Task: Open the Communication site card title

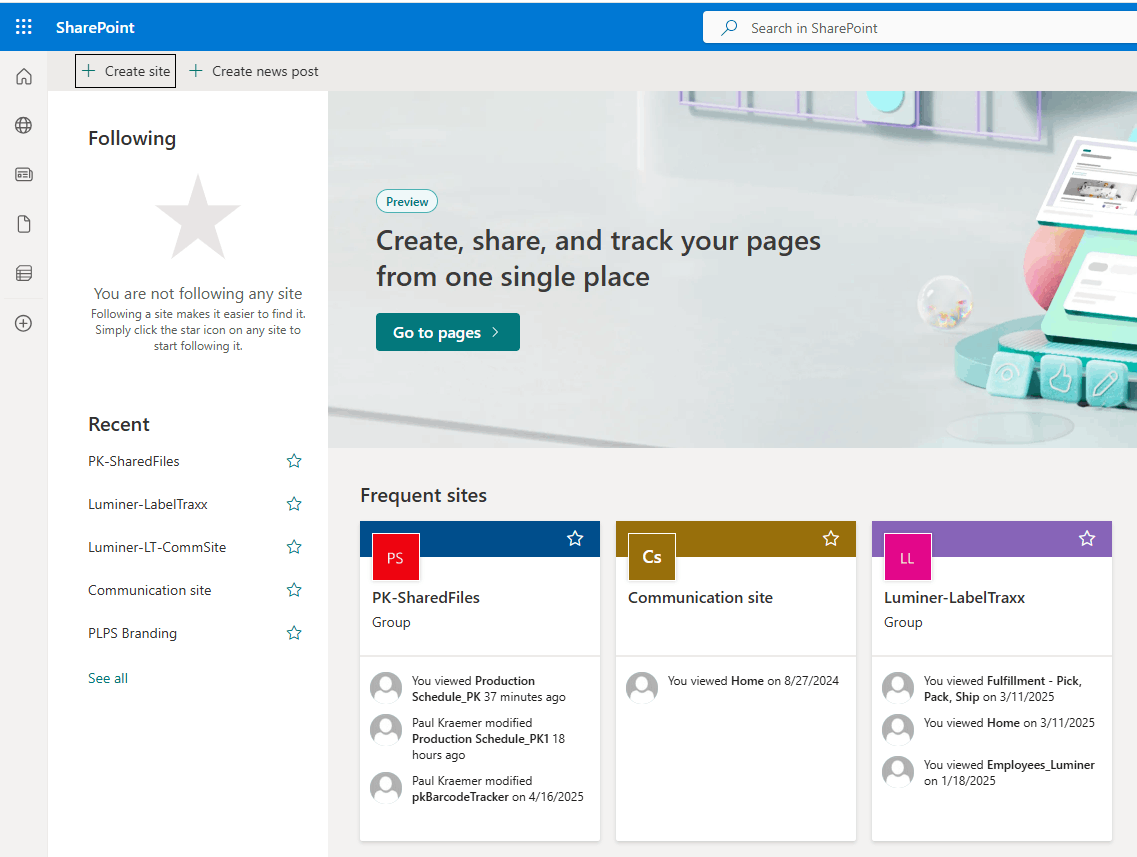Action: (700, 597)
